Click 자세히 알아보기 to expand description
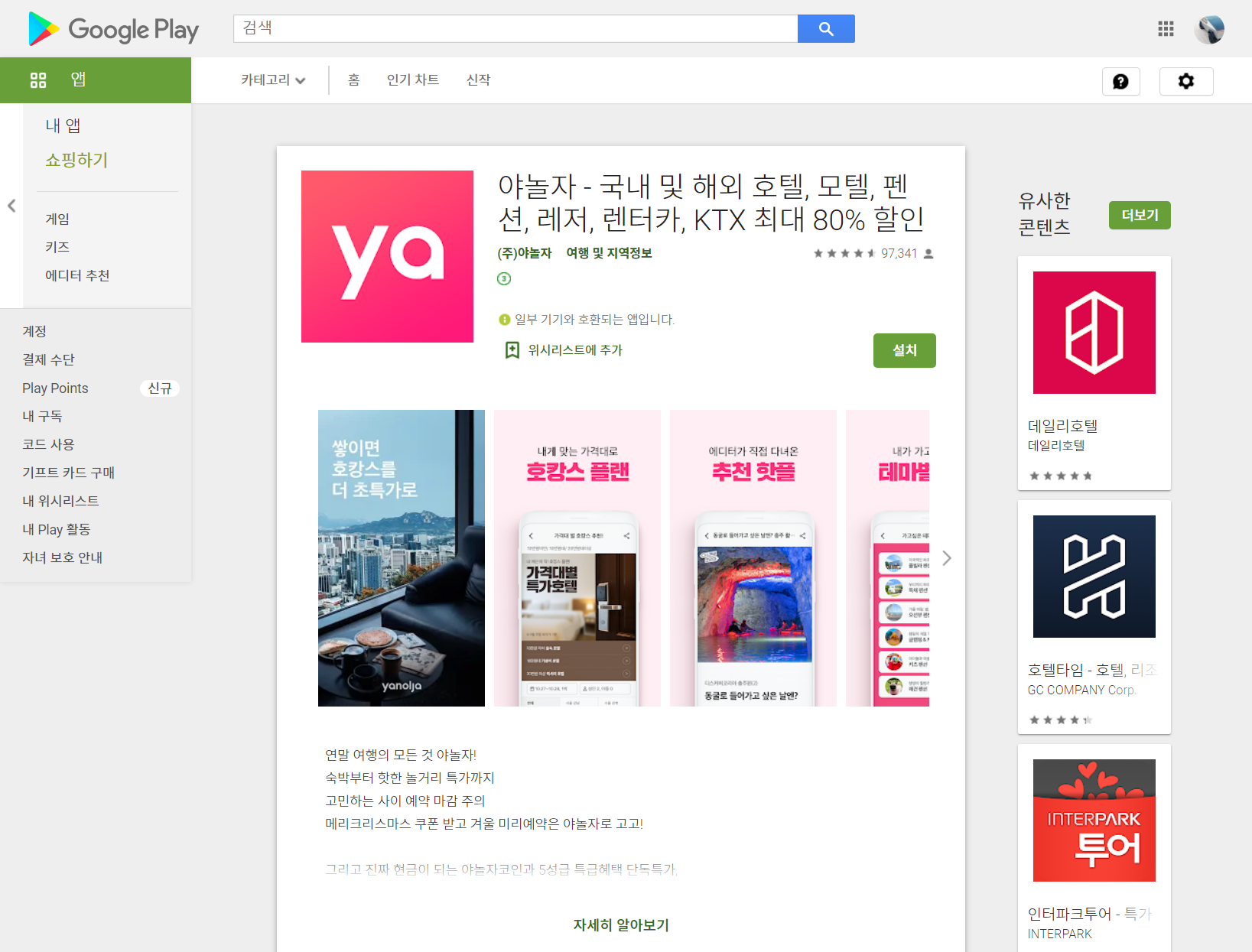This screenshot has height=952, width=1252. pyautogui.click(x=621, y=925)
